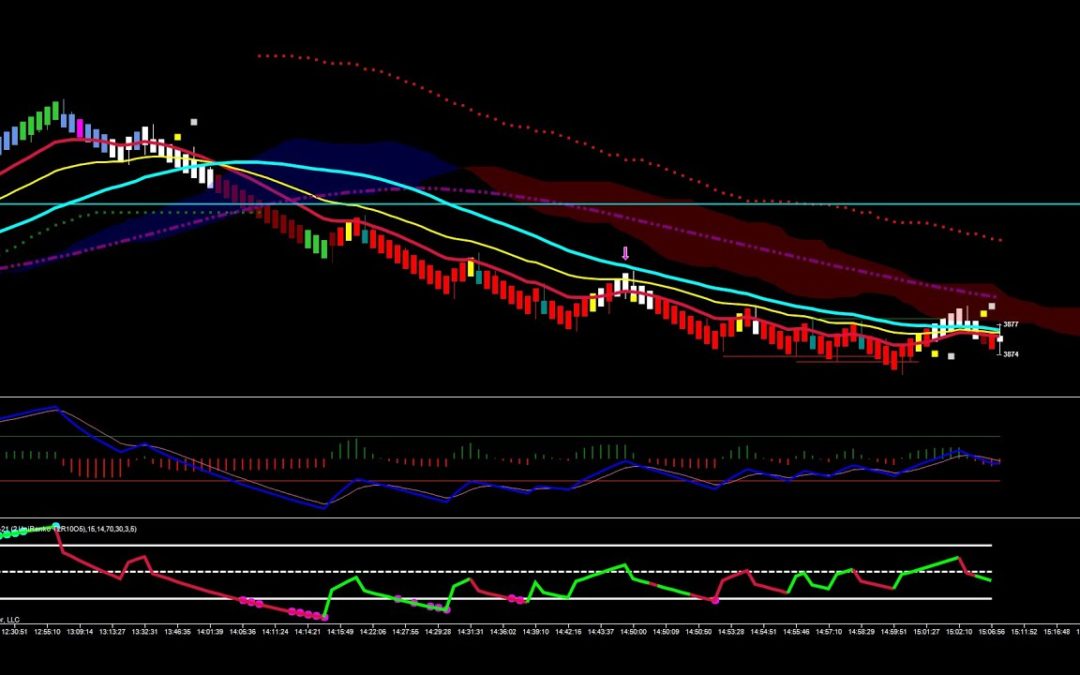Click time axis label 13:09:14
Image resolution: width=1080 pixels, height=675 pixels.
pos(80,631)
